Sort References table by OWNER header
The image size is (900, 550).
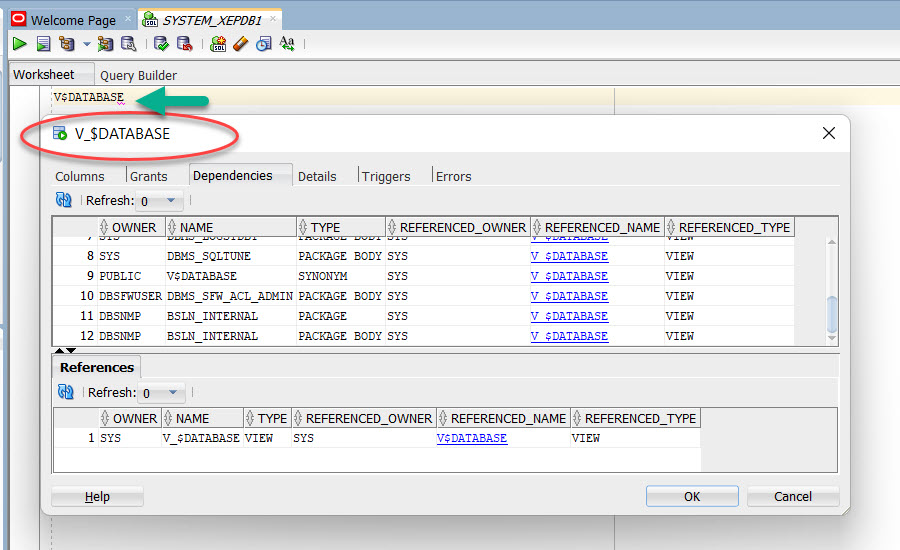(130, 419)
